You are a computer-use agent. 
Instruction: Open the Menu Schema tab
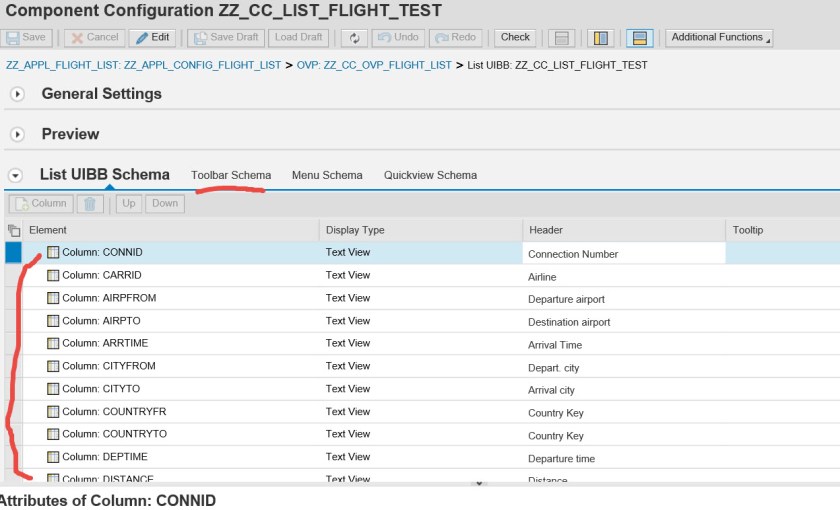tap(327, 175)
